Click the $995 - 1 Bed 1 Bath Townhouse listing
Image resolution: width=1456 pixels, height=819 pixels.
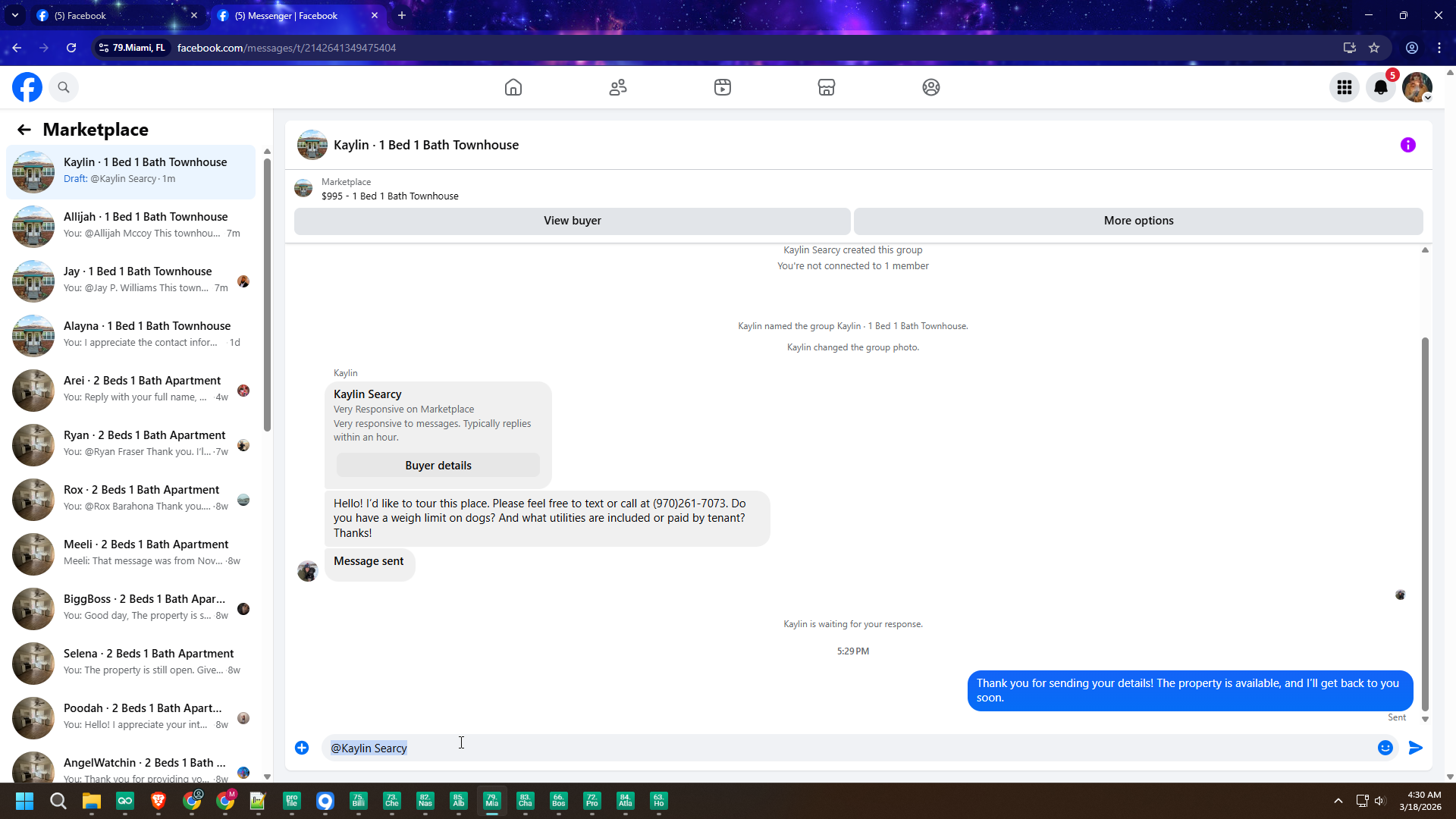click(x=390, y=196)
